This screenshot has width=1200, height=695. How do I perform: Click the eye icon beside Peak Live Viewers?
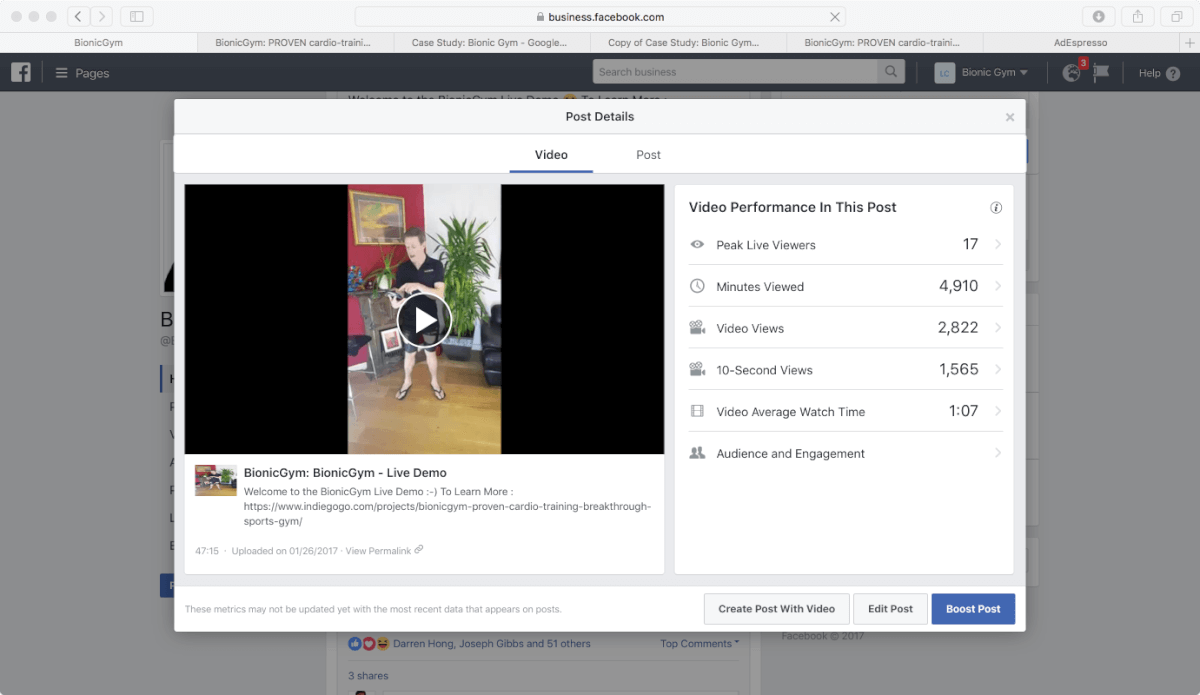pyautogui.click(x=697, y=245)
